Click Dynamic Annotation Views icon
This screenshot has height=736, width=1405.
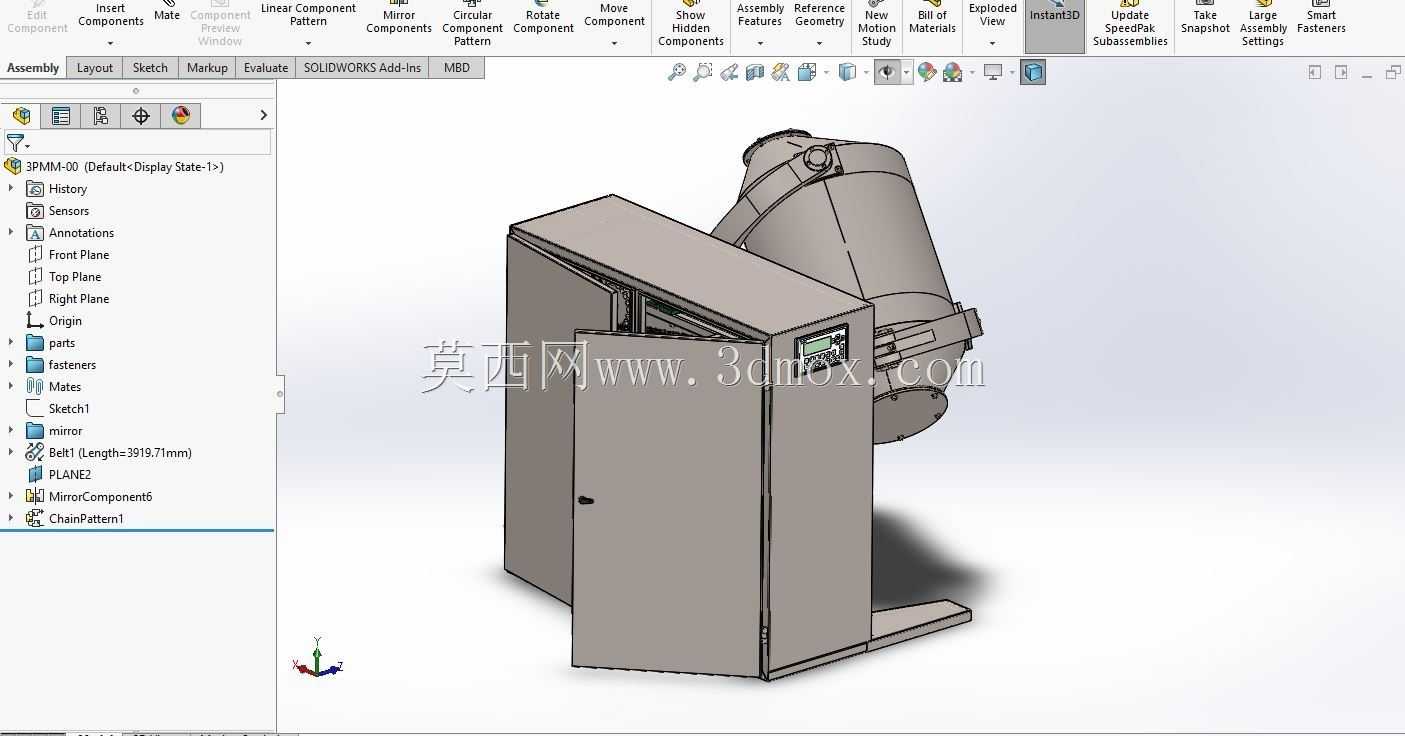[781, 72]
